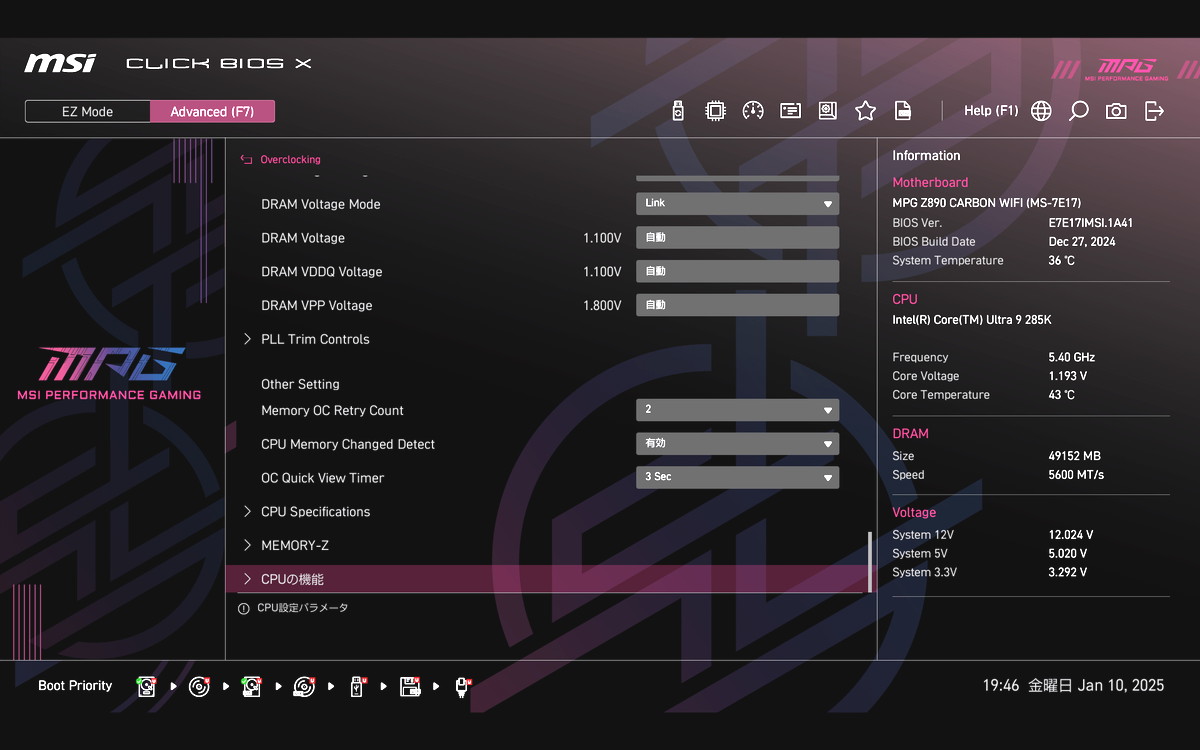
Task: Switch to Advanced (F7) mode
Action: (212, 111)
